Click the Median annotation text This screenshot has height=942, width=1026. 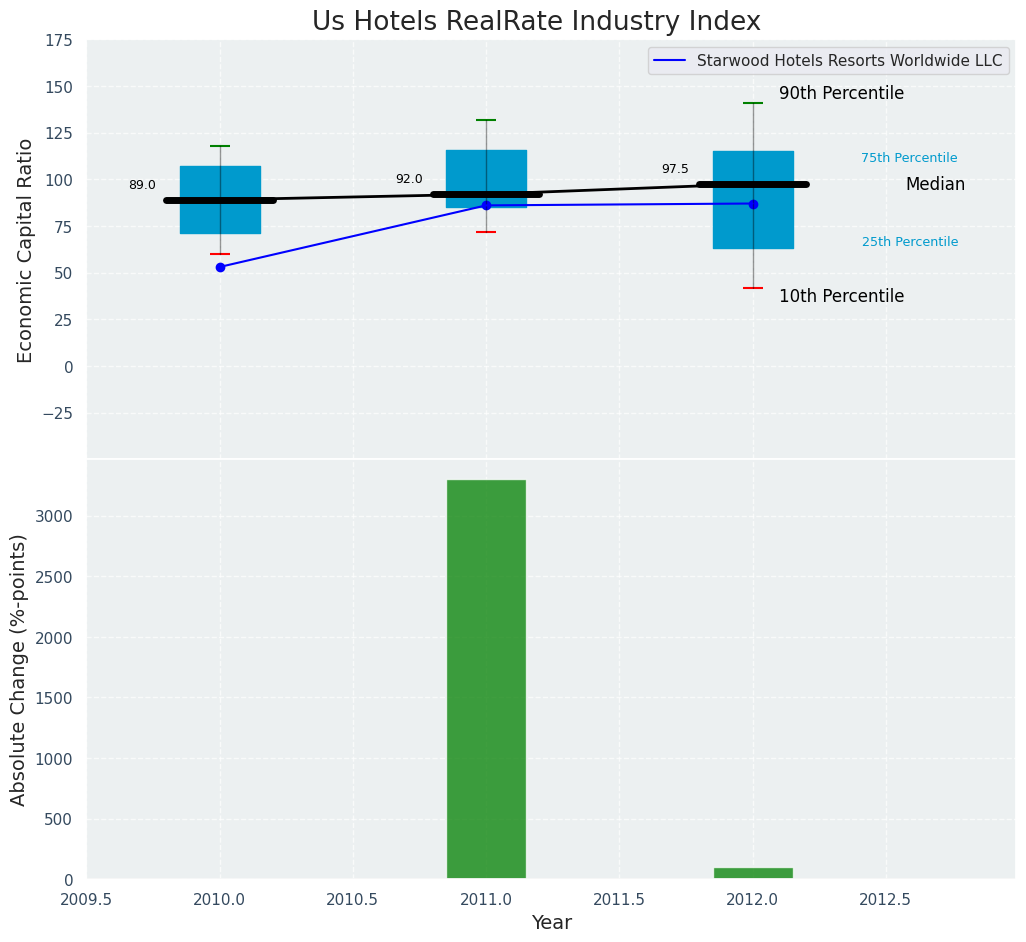[x=935, y=184]
